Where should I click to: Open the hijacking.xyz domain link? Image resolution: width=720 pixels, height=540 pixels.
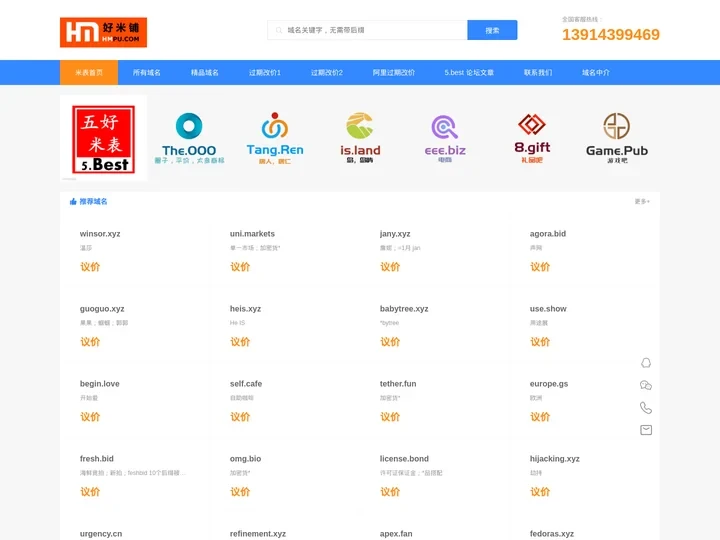click(555, 458)
